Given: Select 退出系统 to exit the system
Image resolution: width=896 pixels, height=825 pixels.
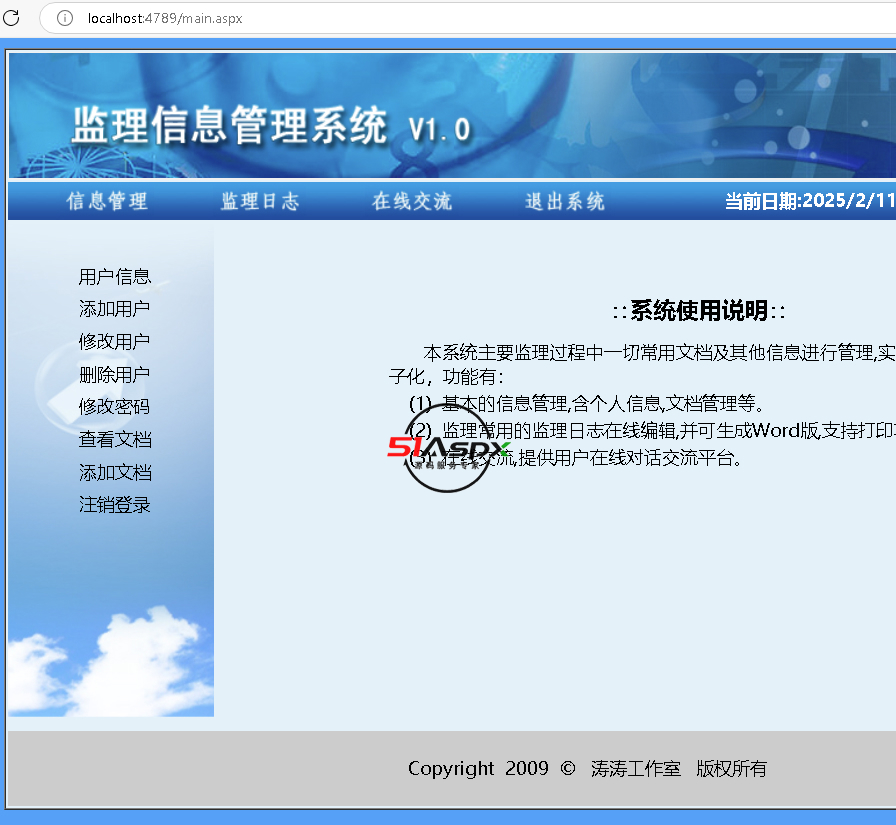Looking at the screenshot, I should (x=565, y=201).
